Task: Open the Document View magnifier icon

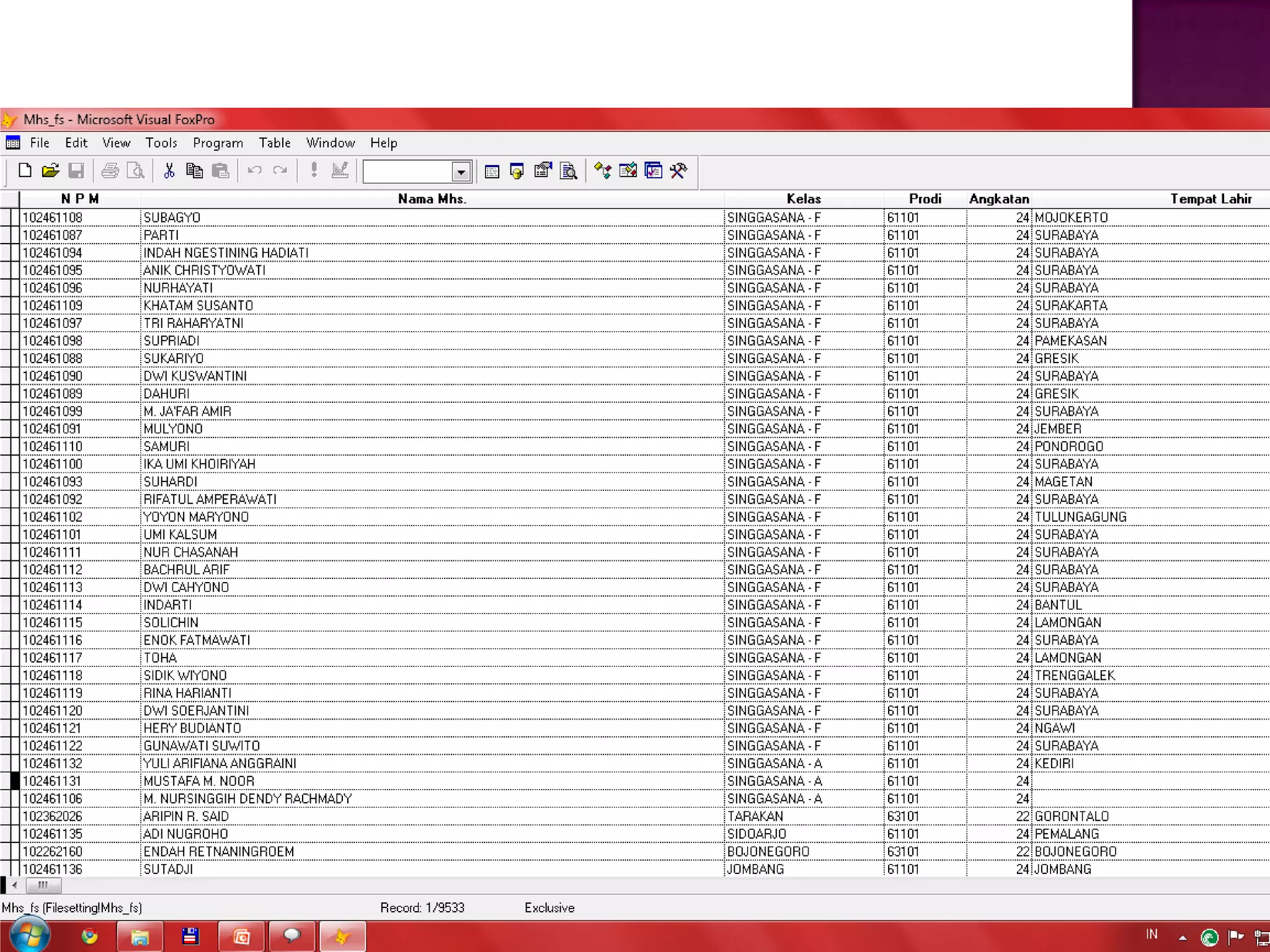Action: (x=568, y=171)
